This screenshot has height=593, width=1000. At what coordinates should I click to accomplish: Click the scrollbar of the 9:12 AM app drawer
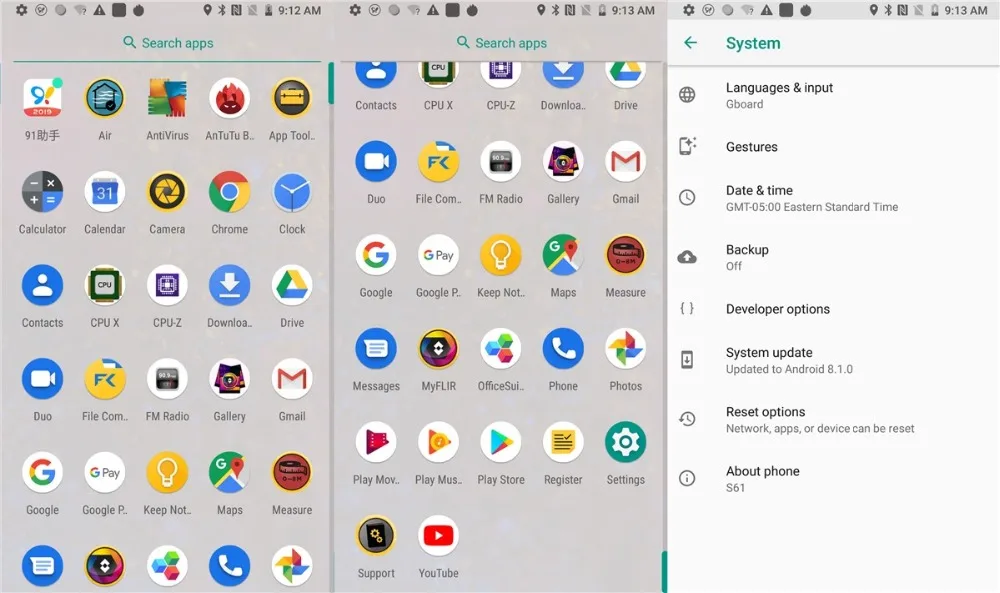331,83
